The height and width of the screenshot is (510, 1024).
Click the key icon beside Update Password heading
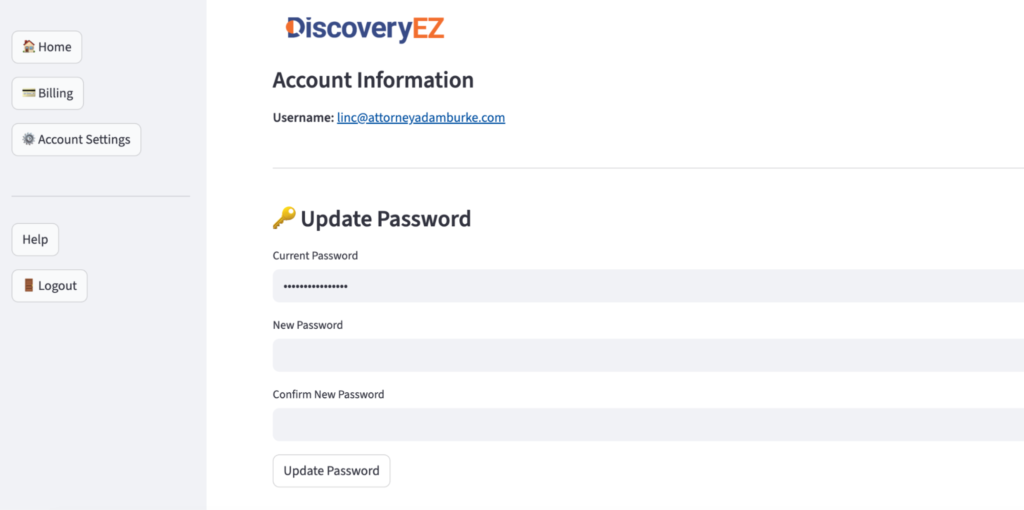tap(284, 218)
